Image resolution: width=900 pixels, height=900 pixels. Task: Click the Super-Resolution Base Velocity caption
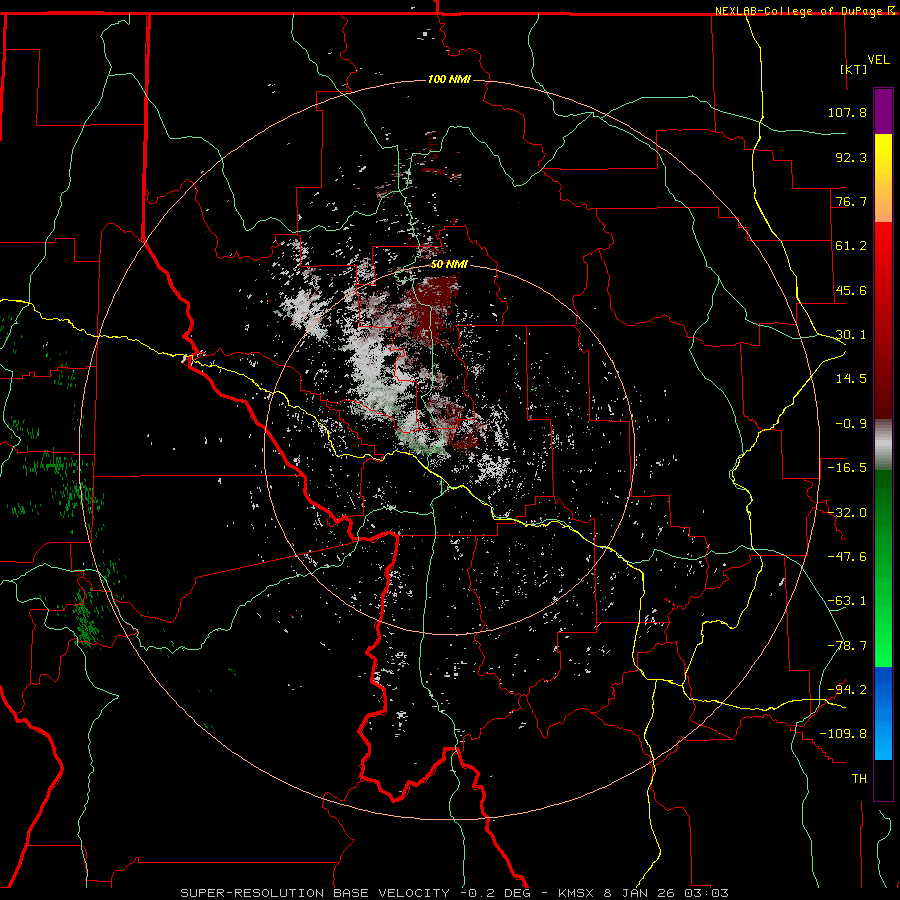coord(454,893)
